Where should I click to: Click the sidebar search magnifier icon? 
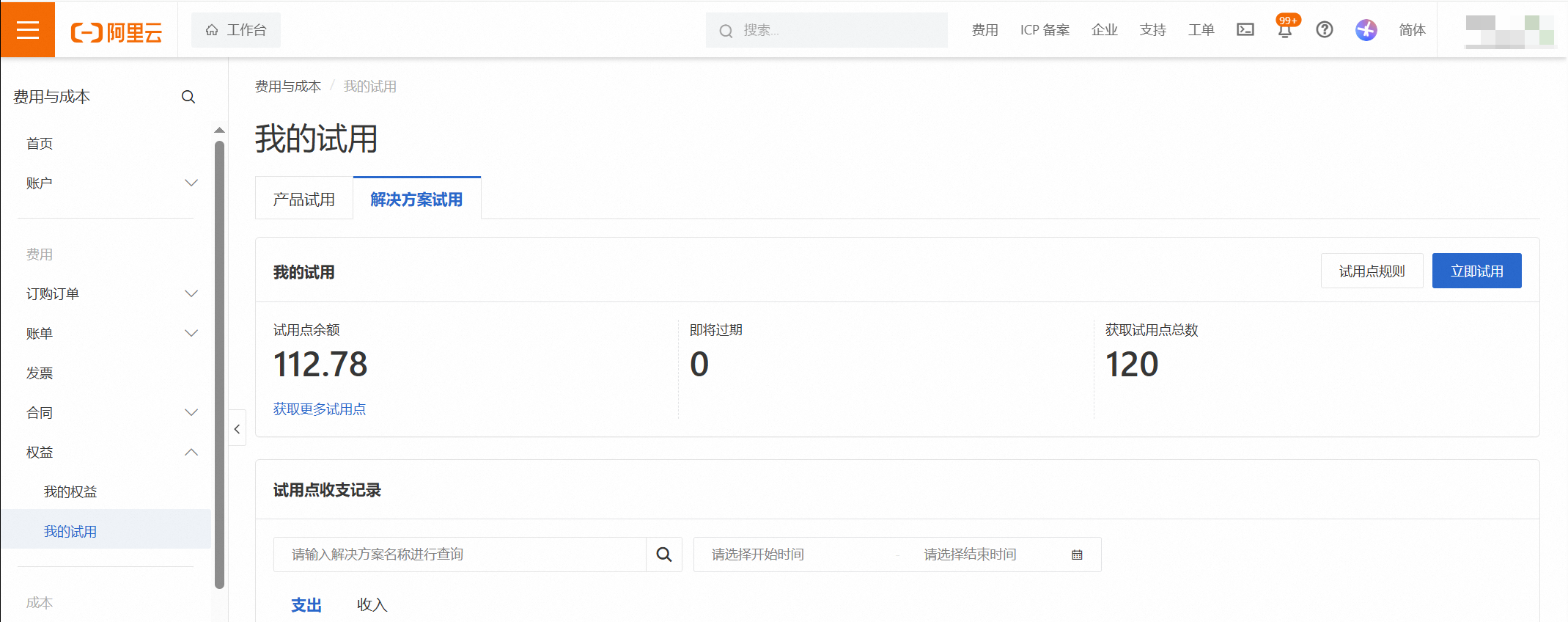(x=188, y=97)
